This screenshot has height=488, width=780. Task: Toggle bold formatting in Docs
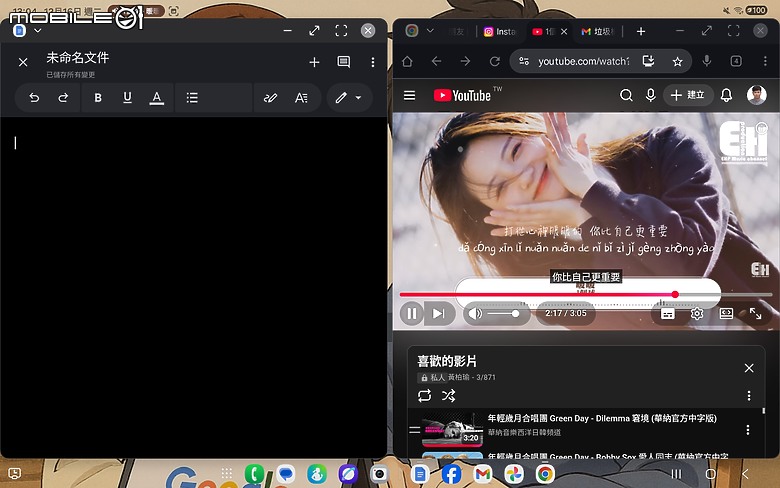[x=98, y=98]
